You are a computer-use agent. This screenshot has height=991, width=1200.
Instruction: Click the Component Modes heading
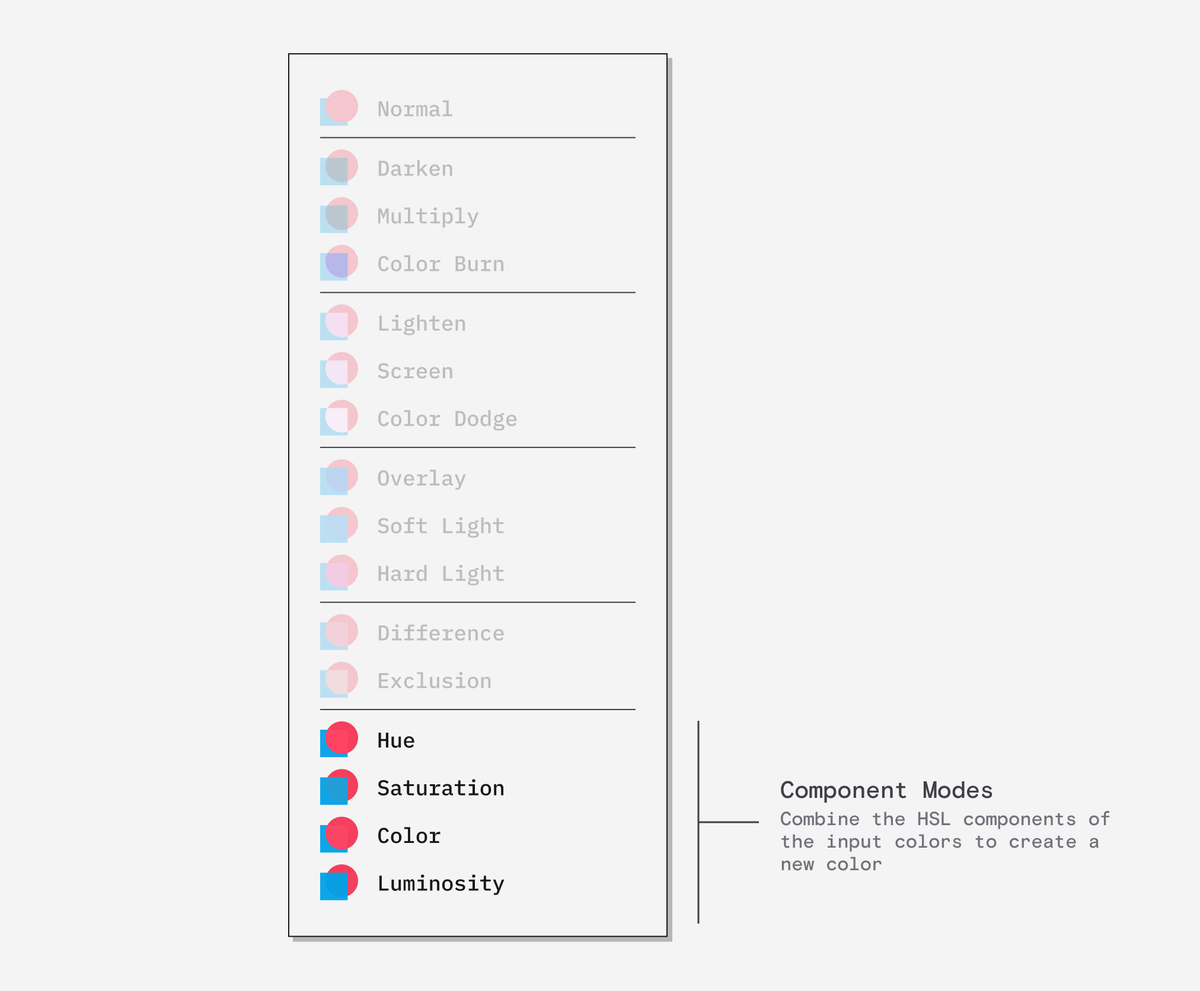[x=886, y=791]
